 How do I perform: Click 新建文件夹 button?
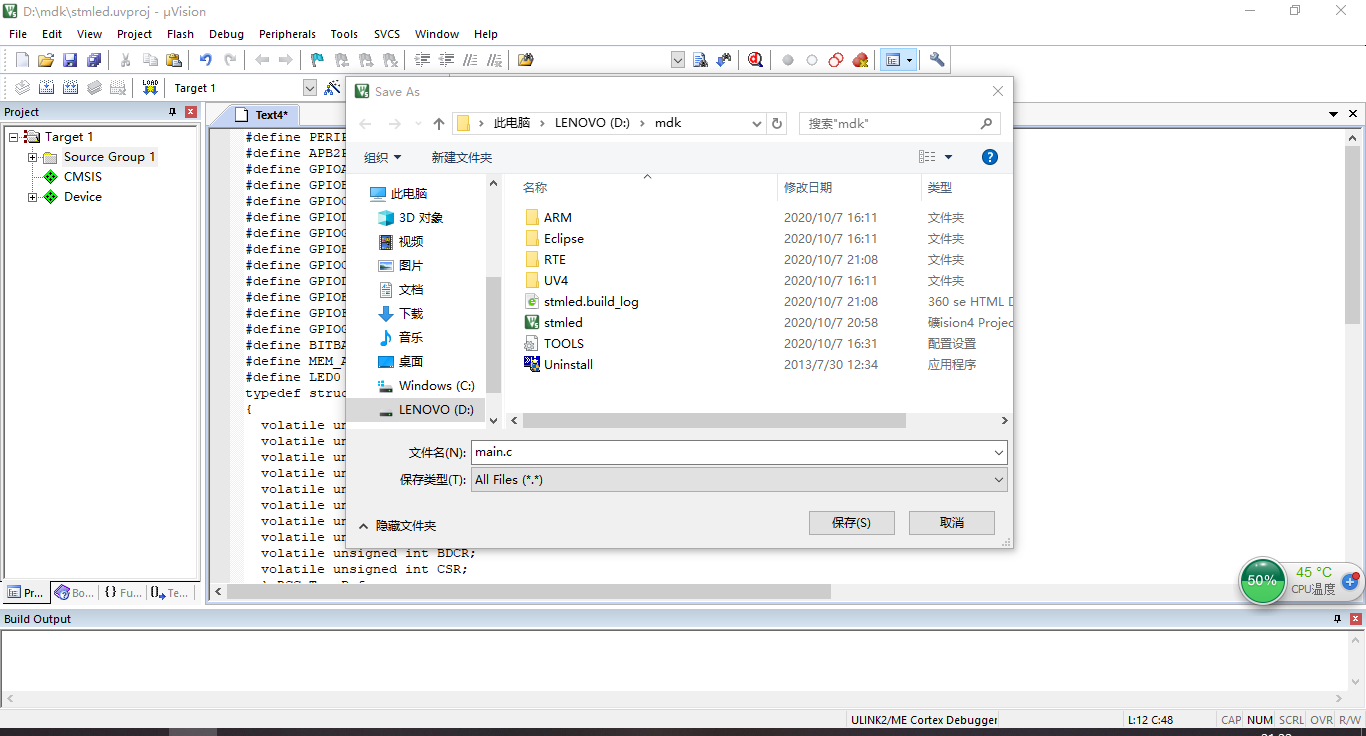[462, 157]
